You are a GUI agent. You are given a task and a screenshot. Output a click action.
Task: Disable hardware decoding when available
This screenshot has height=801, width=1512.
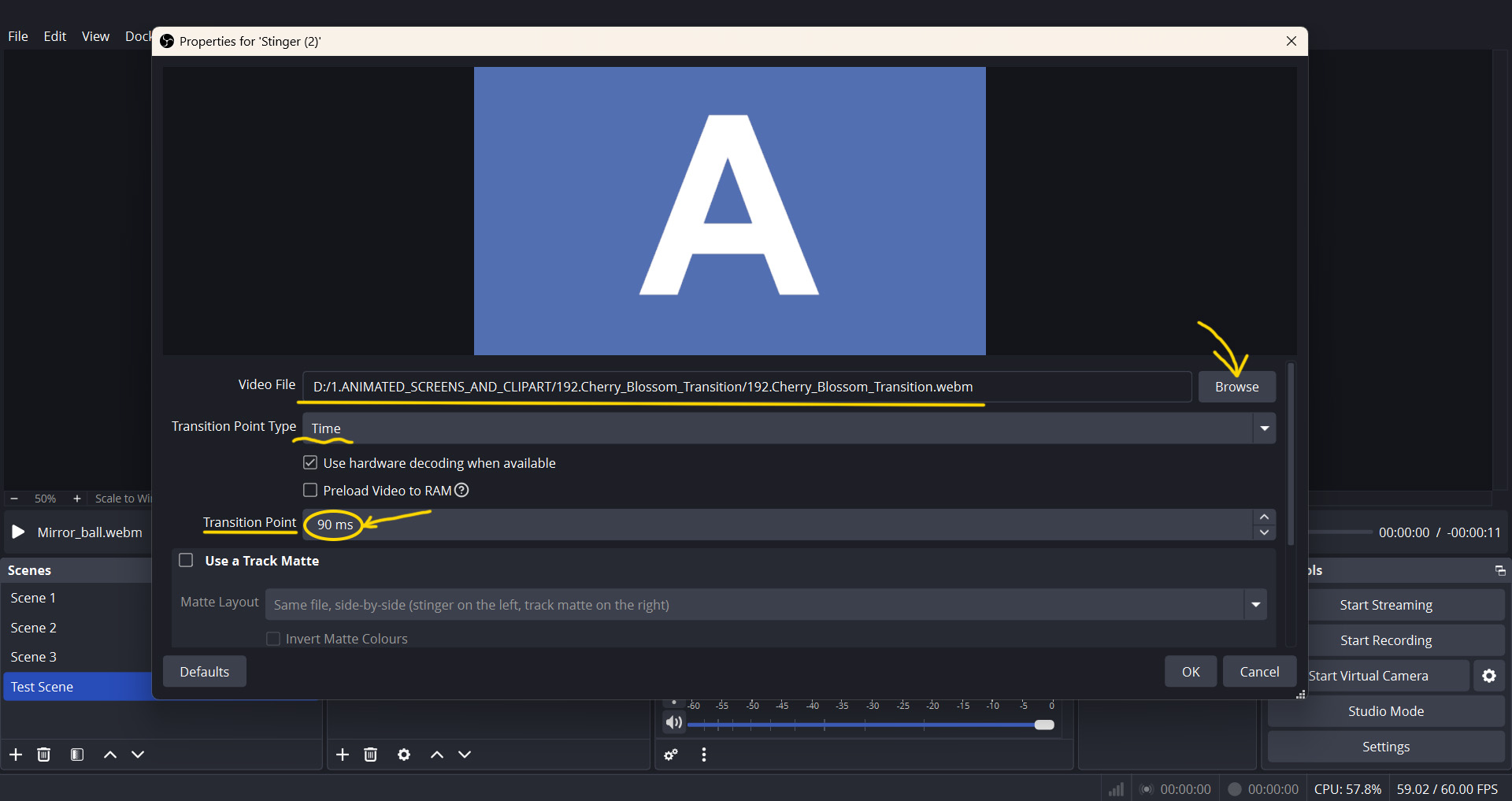pos(310,463)
